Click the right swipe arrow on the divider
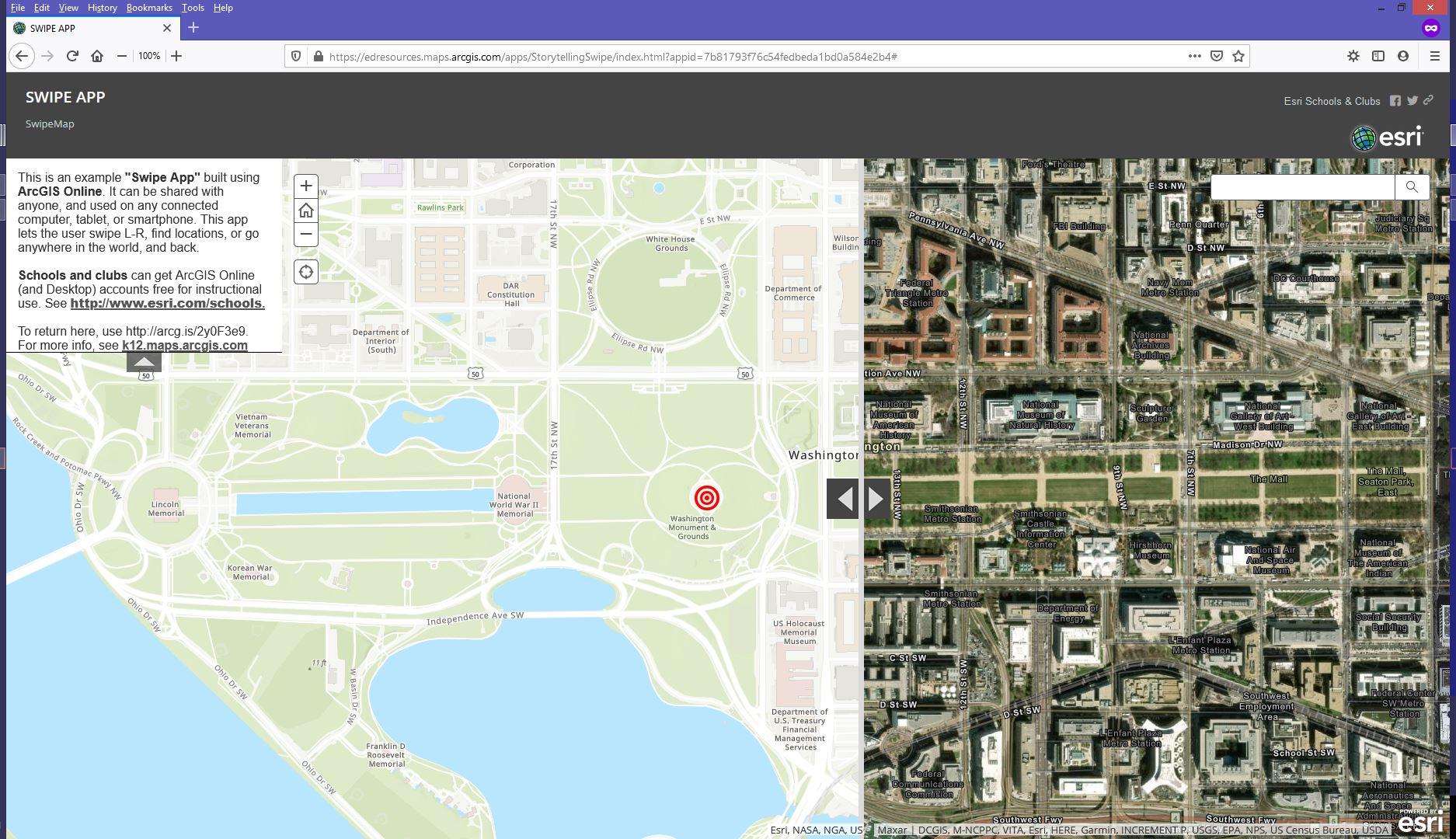 (x=876, y=498)
